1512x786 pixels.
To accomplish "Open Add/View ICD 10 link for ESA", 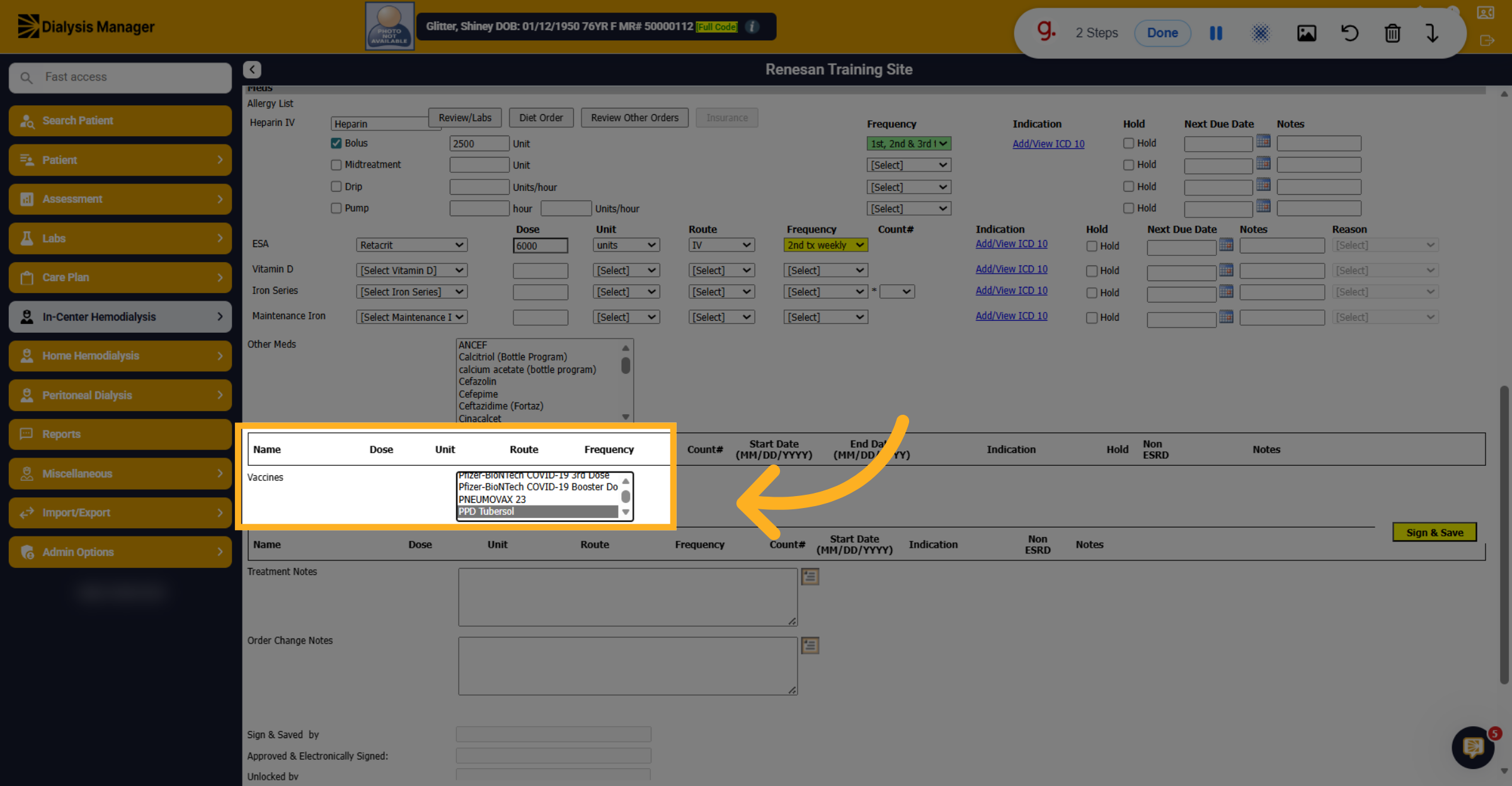I will tap(1011, 244).
